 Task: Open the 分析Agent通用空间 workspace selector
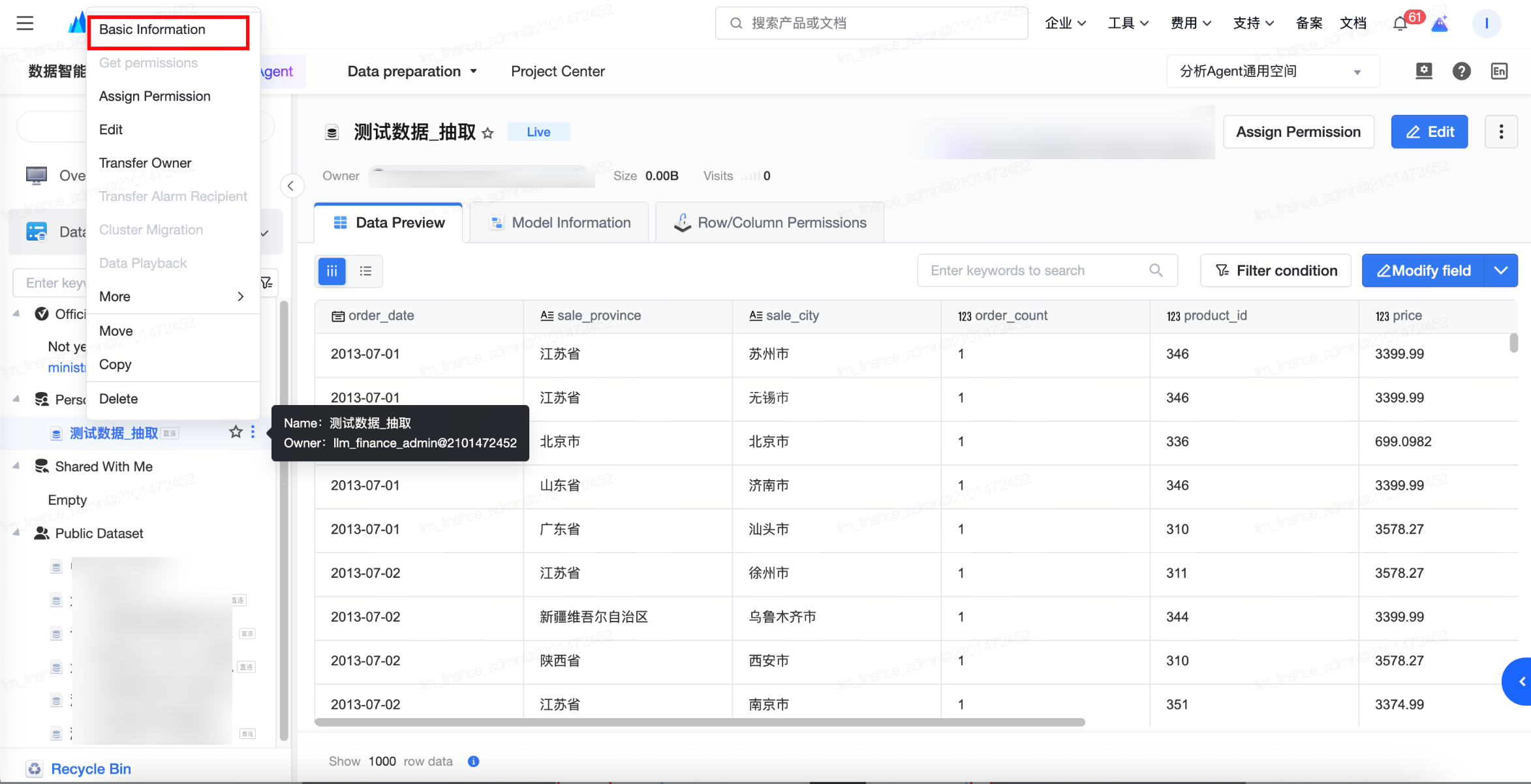(x=1272, y=71)
